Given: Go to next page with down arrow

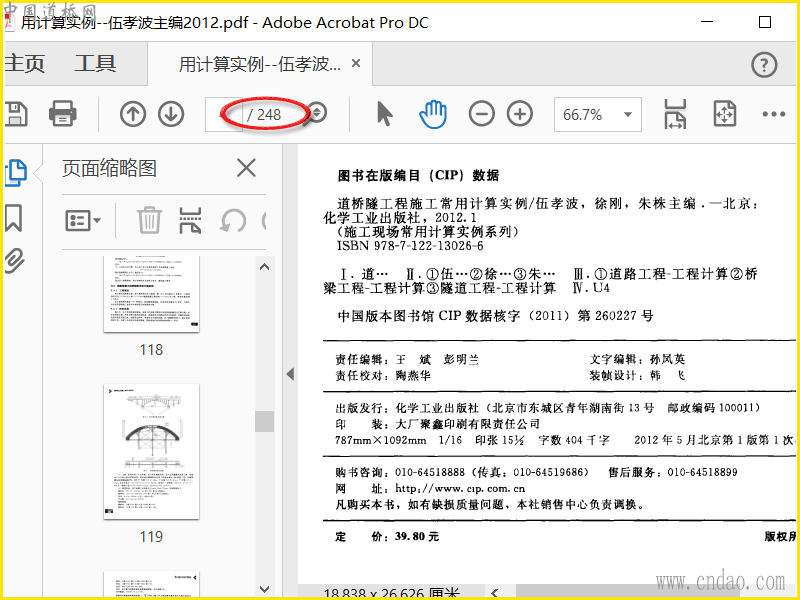Looking at the screenshot, I should (171, 114).
